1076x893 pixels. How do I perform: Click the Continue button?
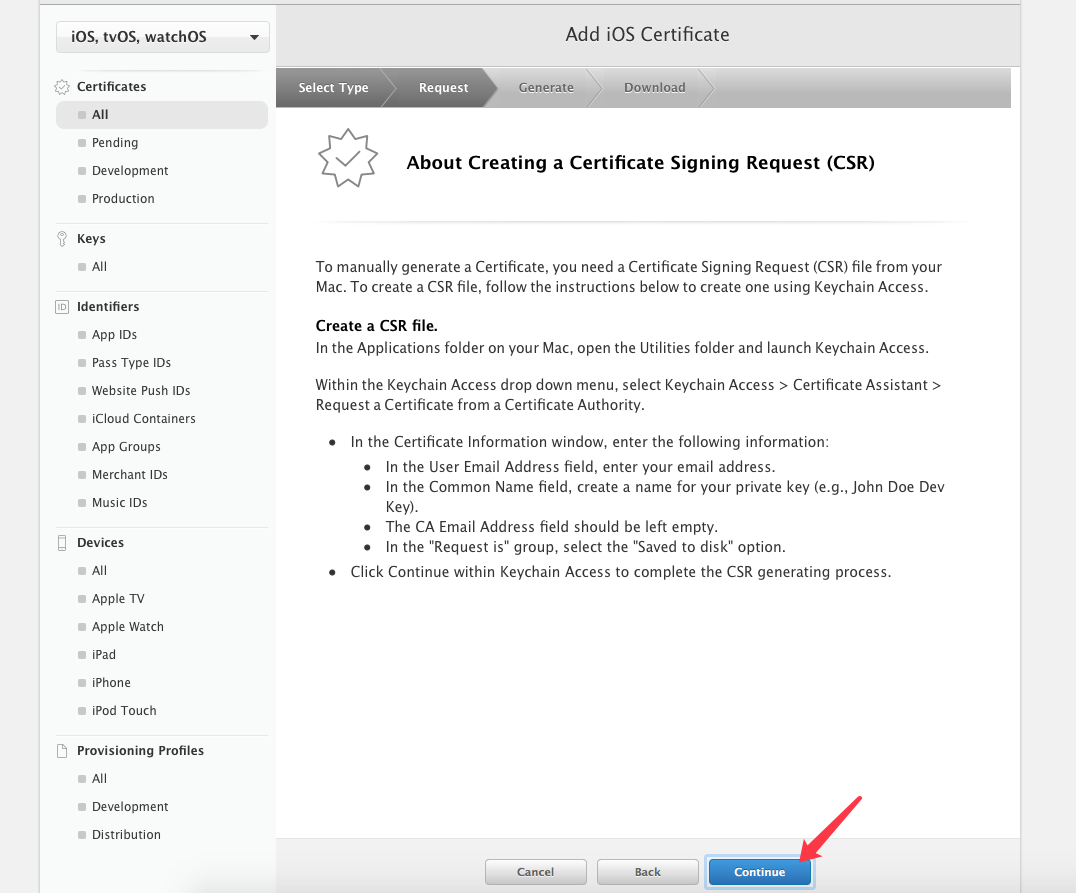(759, 872)
